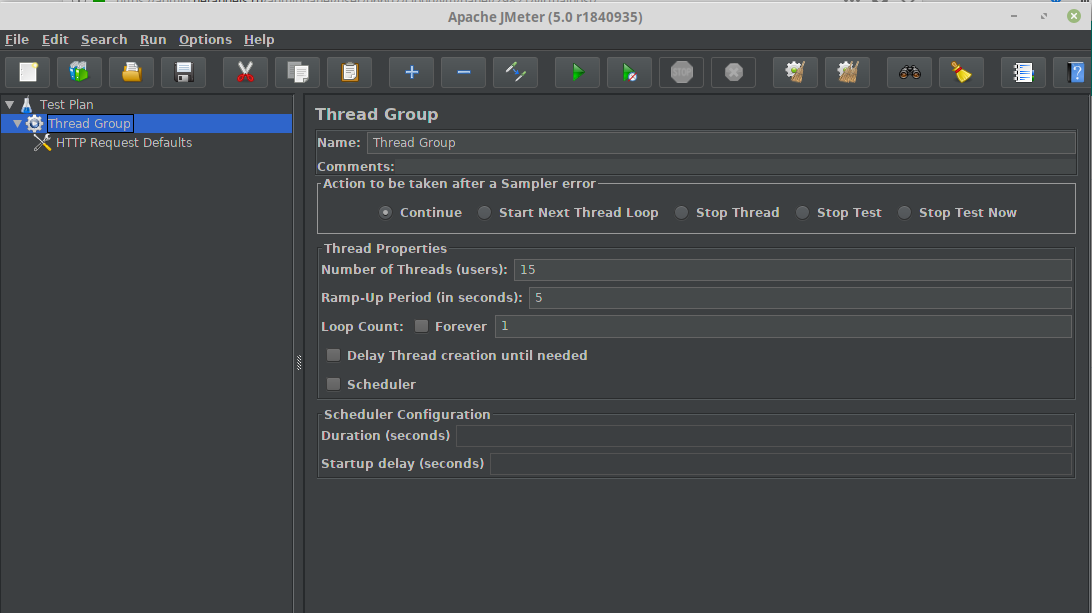Click the "Scheduler Configuration" section label
Image resolution: width=1092 pixels, height=613 pixels.
pos(407,414)
